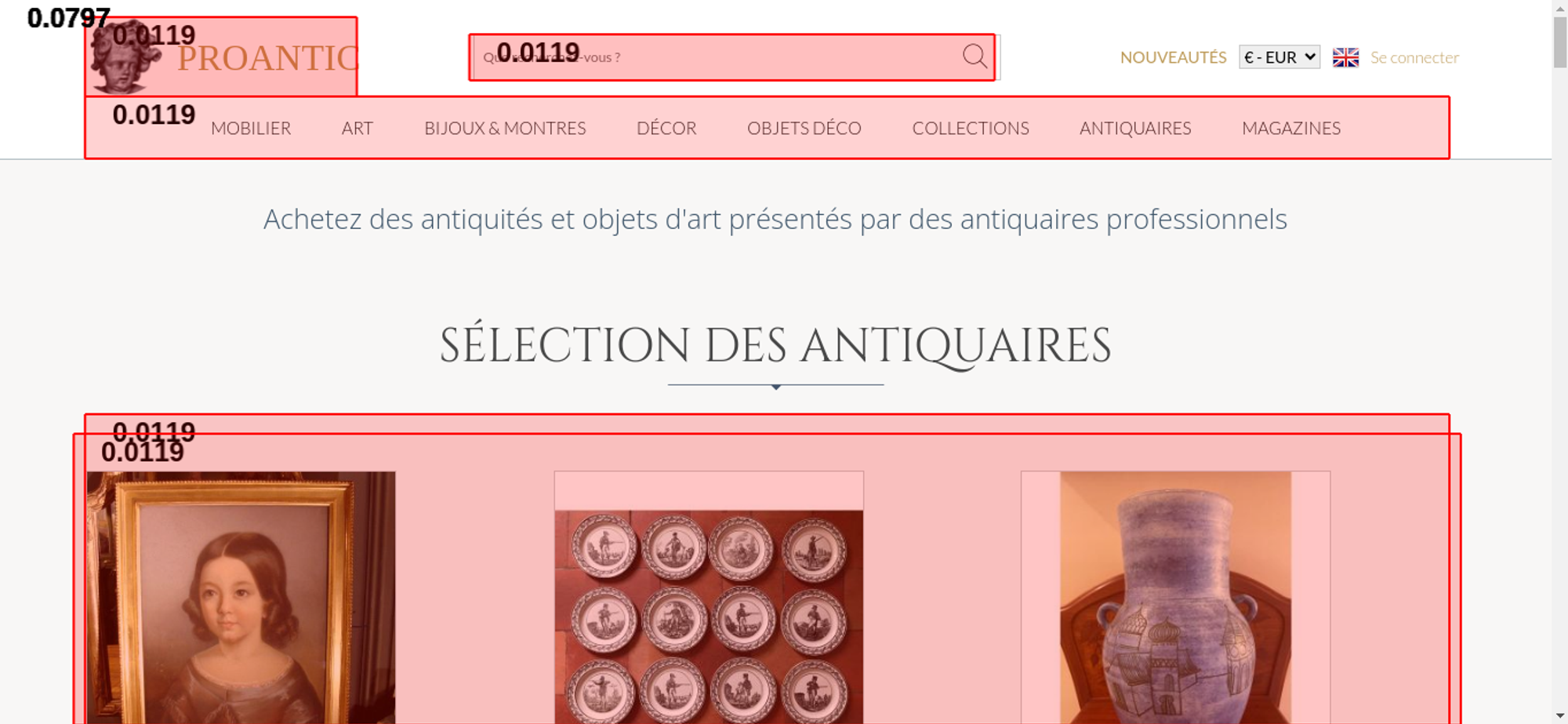The image size is (1568, 724).
Task: Click the magnifying glass search icon
Action: [x=975, y=56]
